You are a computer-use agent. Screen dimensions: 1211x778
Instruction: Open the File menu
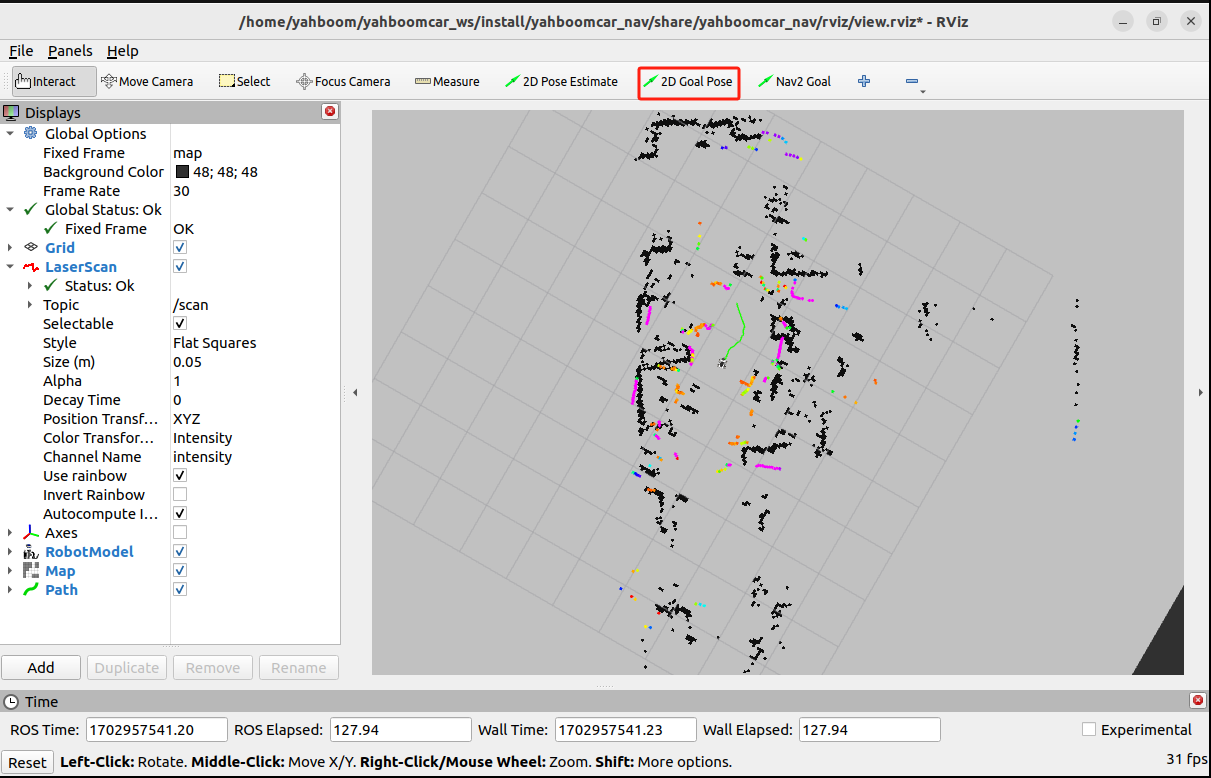click(x=21, y=51)
